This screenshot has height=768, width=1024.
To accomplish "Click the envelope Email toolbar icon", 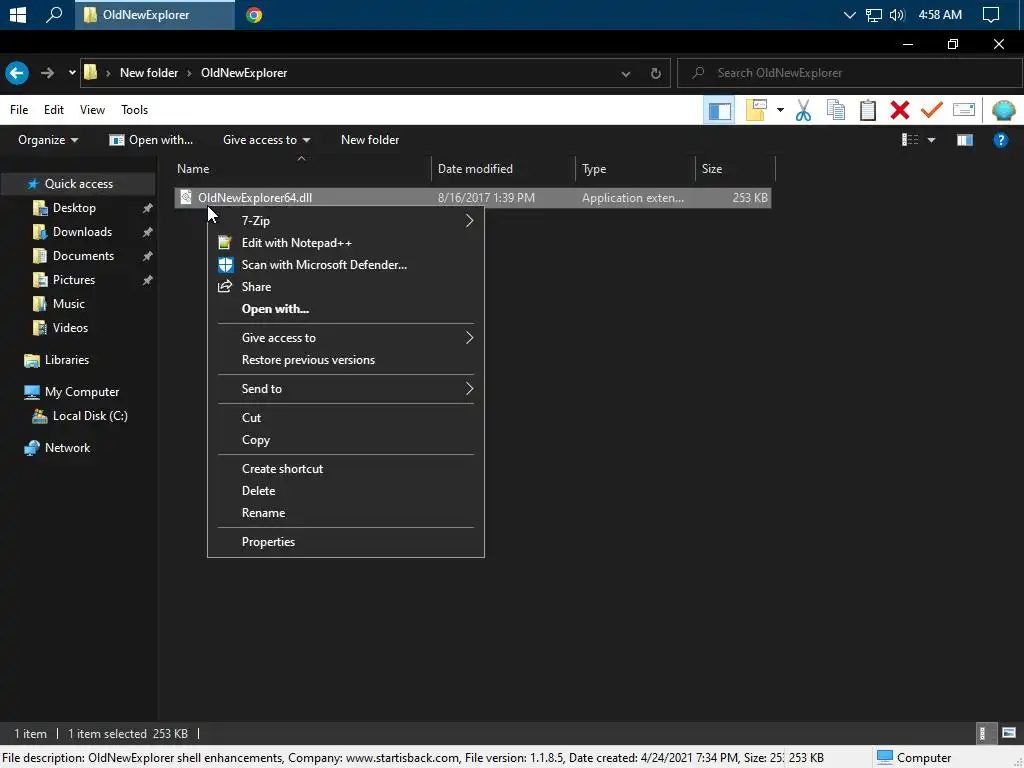I will coord(964,110).
